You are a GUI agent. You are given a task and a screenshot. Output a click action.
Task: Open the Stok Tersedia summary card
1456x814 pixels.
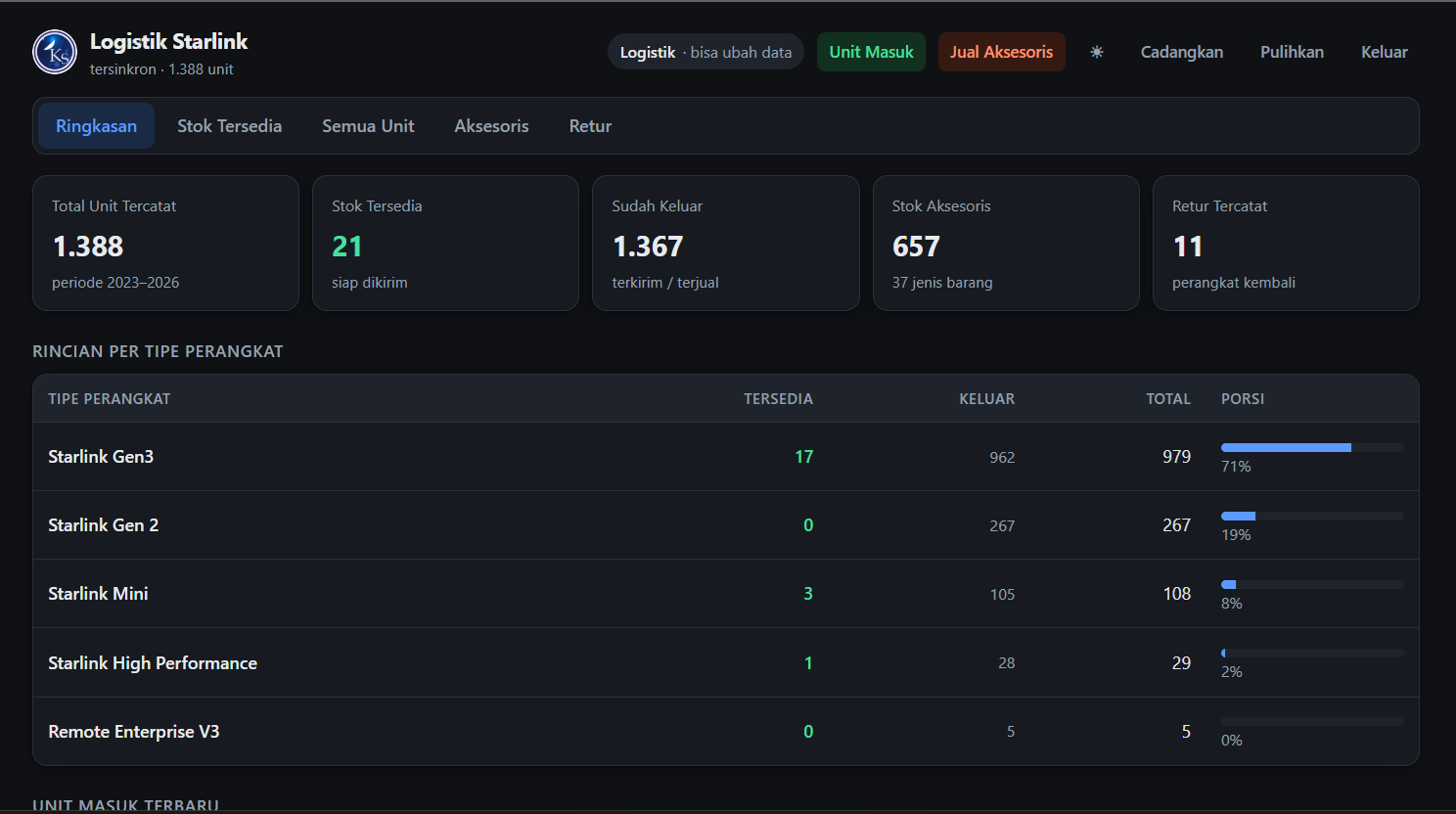click(445, 244)
